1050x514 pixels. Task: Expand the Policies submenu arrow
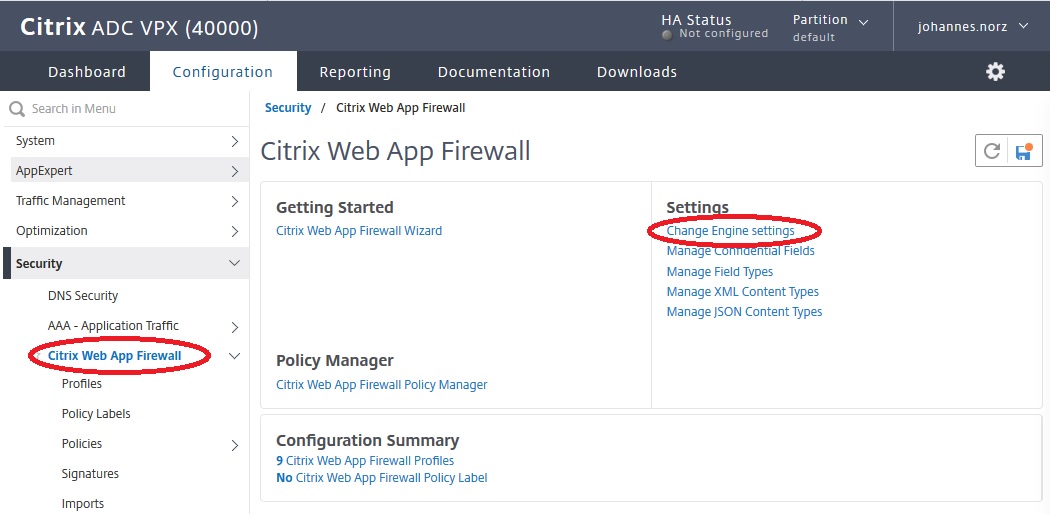click(x=235, y=445)
